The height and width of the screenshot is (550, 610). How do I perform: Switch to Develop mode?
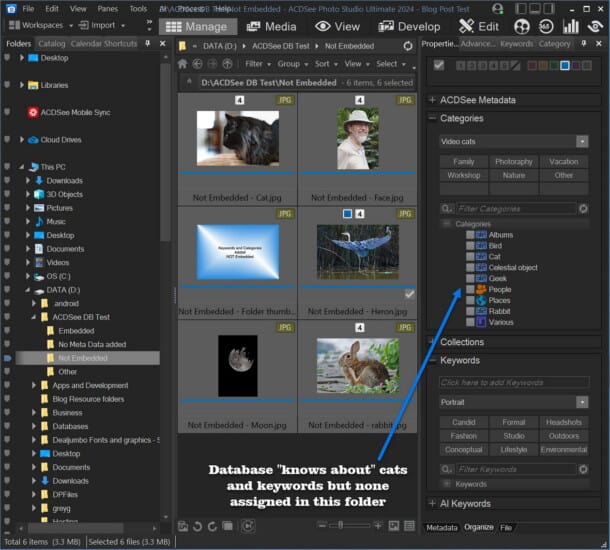point(407,26)
